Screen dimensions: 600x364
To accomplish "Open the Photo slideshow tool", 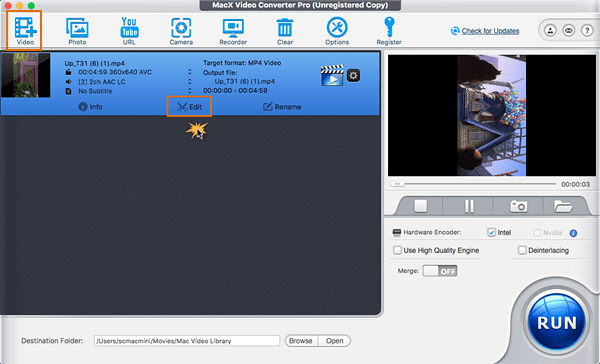I will [x=77, y=31].
